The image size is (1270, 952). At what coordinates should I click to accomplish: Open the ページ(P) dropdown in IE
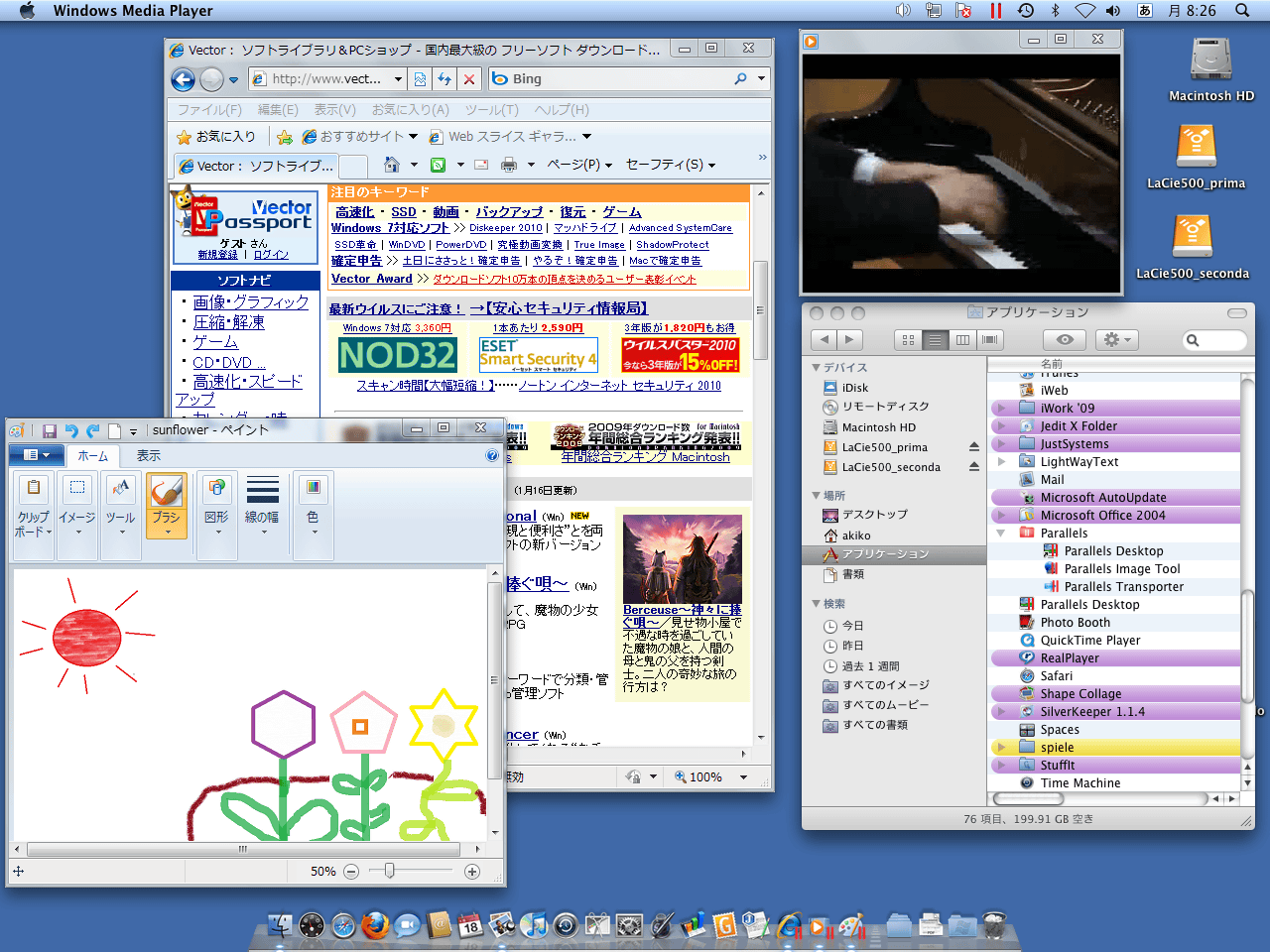579,165
